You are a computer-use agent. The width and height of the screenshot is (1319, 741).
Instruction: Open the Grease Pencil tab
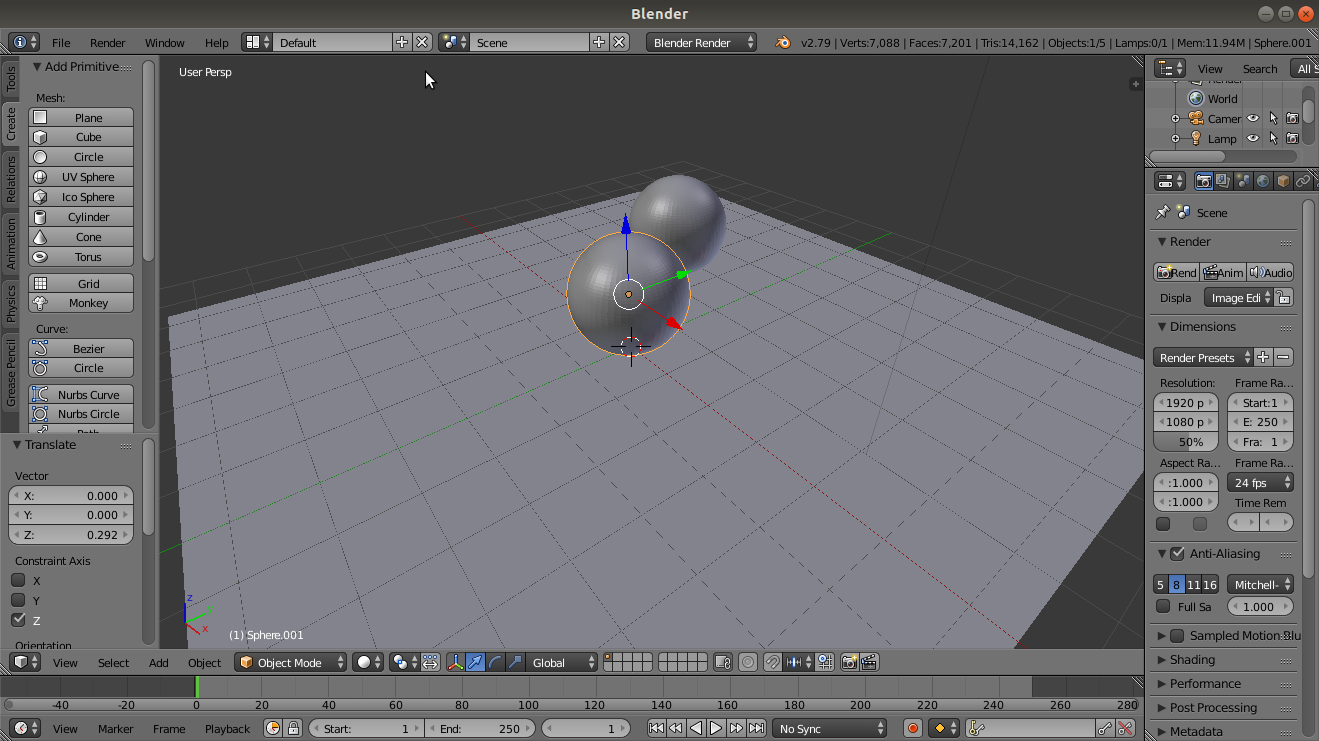11,372
